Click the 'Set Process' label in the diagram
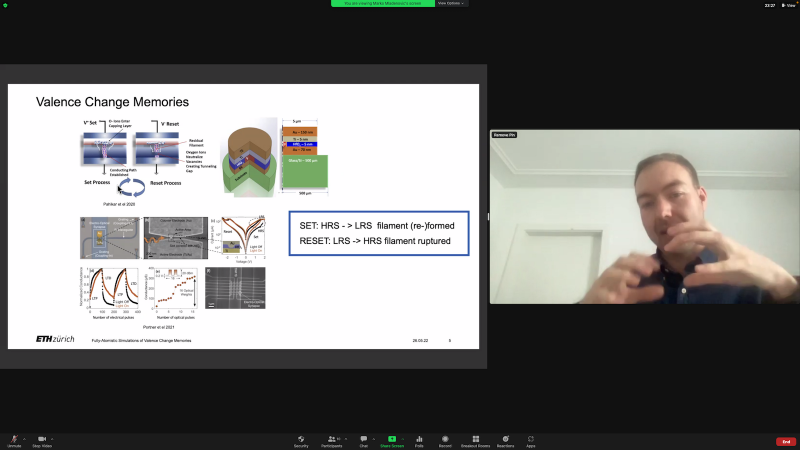The height and width of the screenshot is (450, 800). click(97, 182)
